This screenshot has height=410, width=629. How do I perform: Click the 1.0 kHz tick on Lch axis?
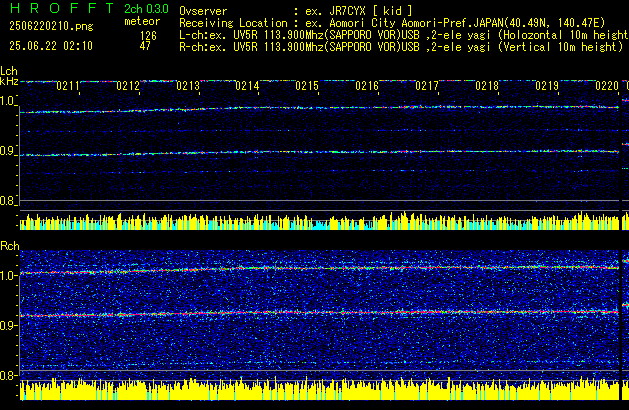tap(7, 101)
